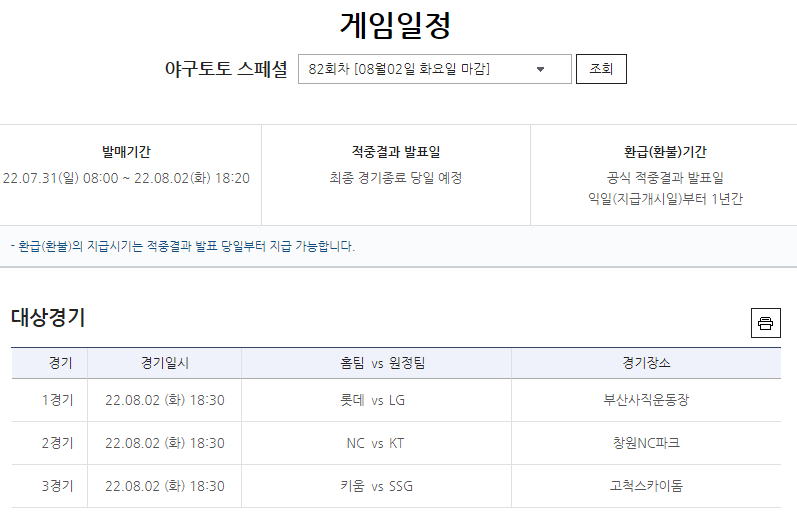Click the 3경기 date and time cell
Image resolution: width=797 pixels, height=513 pixels.
tap(165, 486)
